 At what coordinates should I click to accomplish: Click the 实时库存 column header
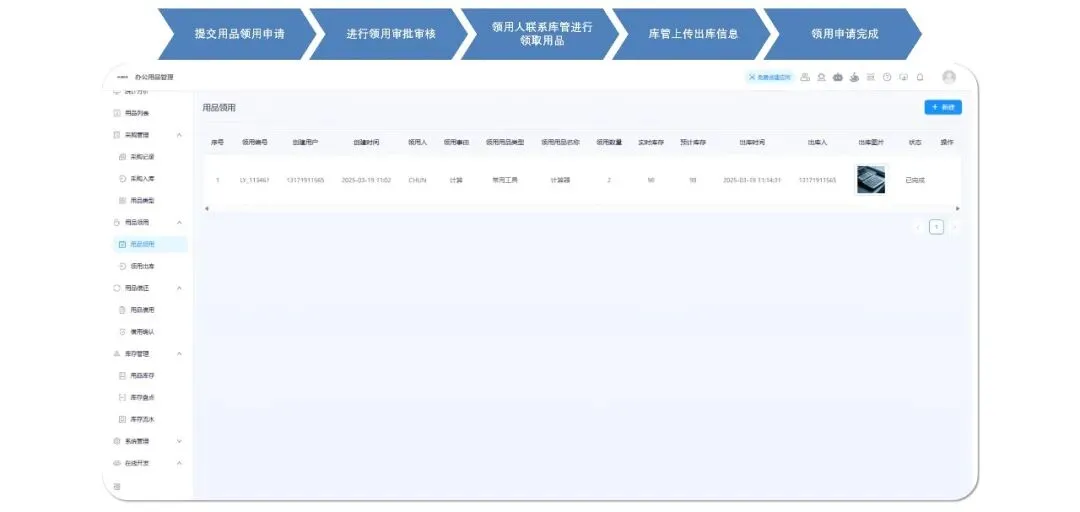click(x=650, y=143)
